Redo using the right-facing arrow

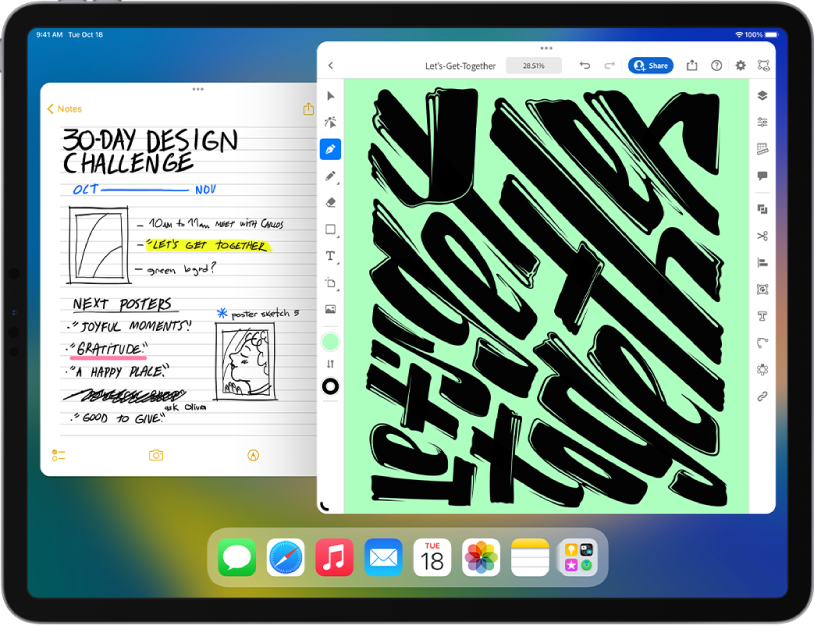click(x=610, y=65)
